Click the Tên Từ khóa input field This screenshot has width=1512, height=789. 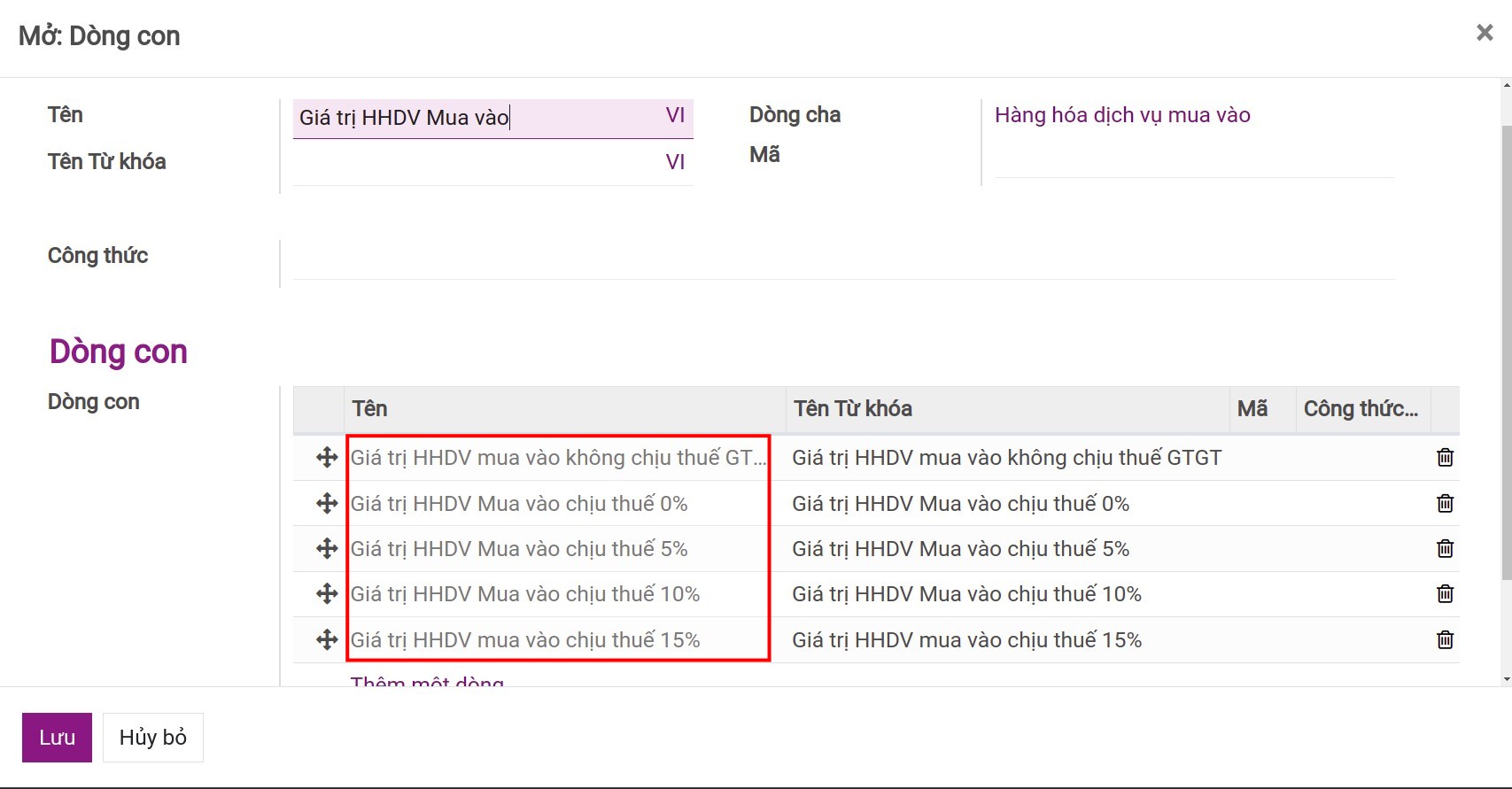click(477, 163)
